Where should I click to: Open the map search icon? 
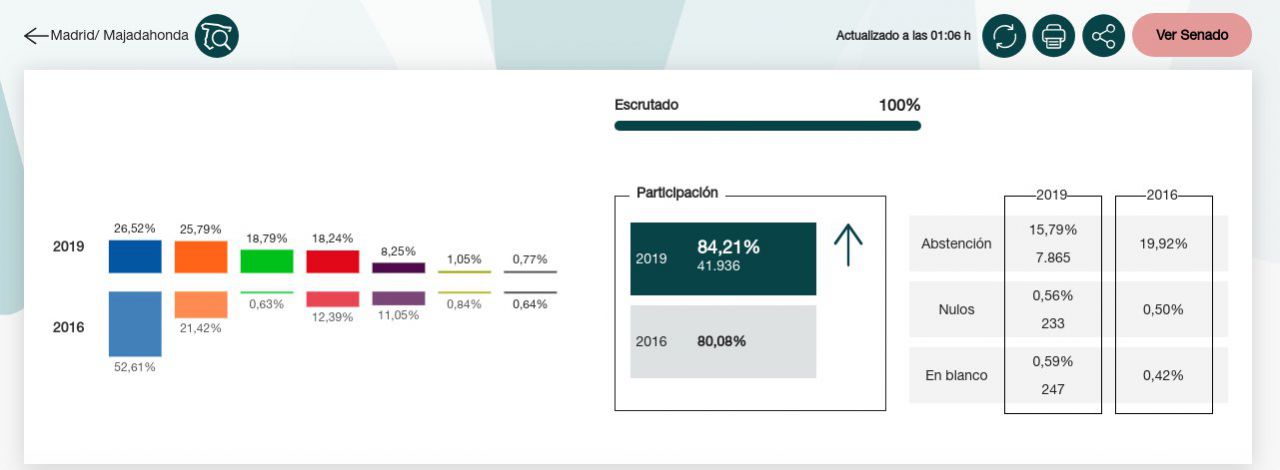(217, 36)
